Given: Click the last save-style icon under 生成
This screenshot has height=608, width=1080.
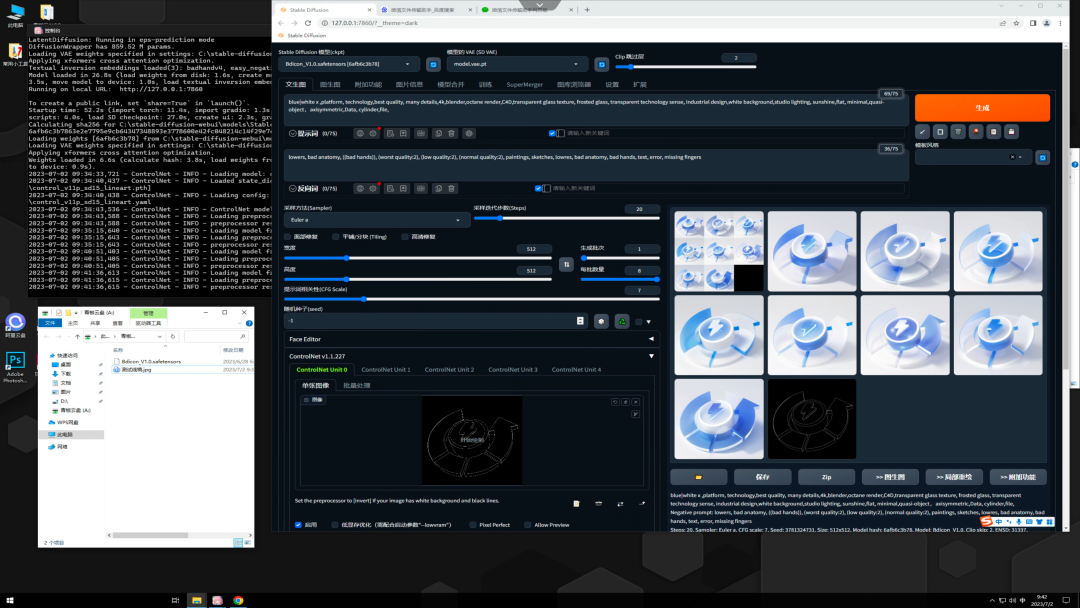Looking at the screenshot, I should coord(1011,132).
